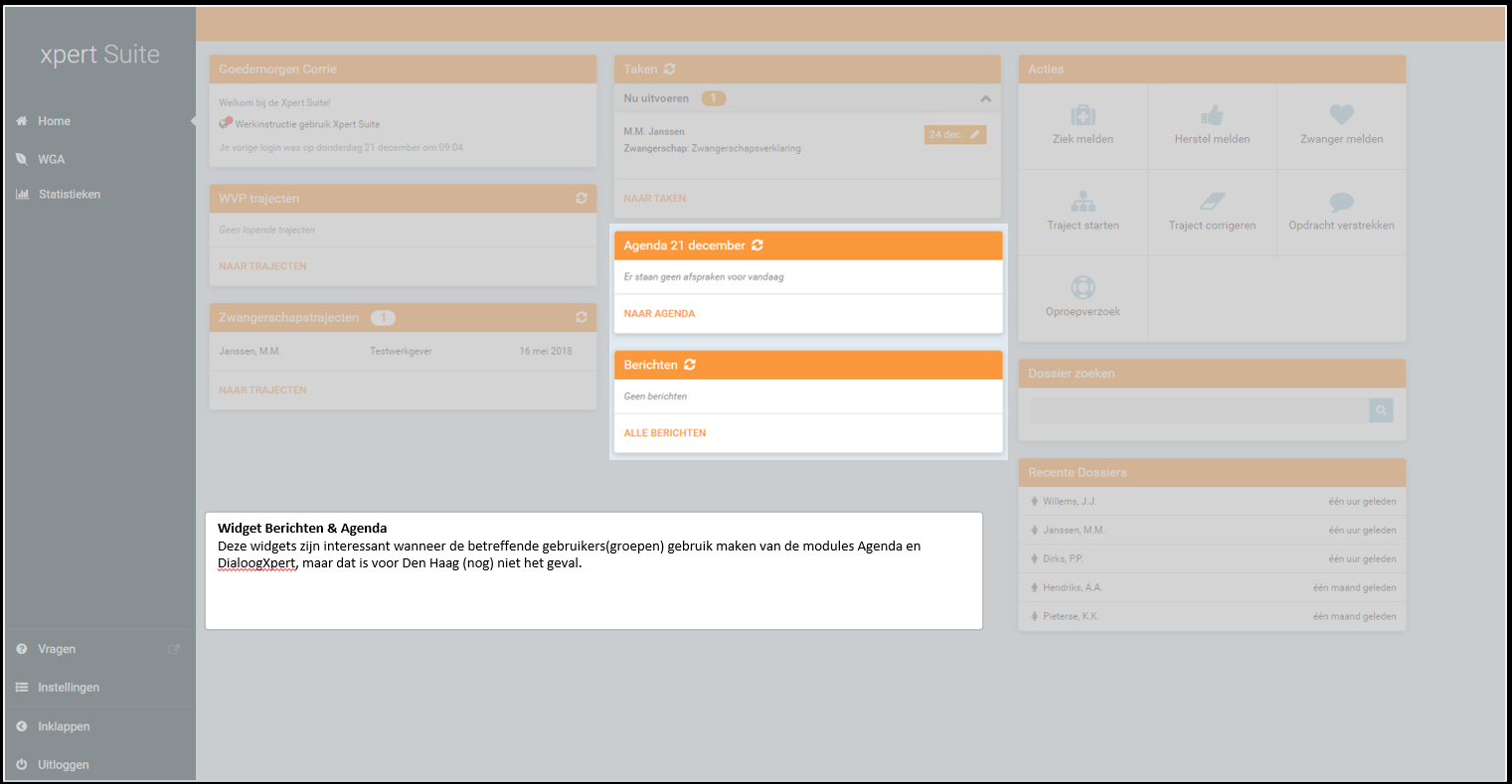This screenshot has height=784, width=1512.
Task: Click the Zwanger melden heart icon
Action: pos(1341,115)
